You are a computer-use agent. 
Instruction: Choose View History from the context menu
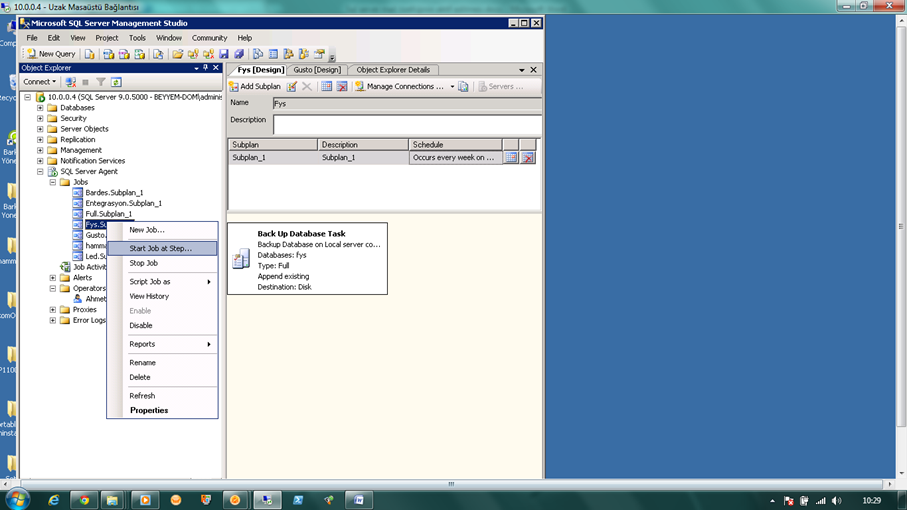pos(149,297)
